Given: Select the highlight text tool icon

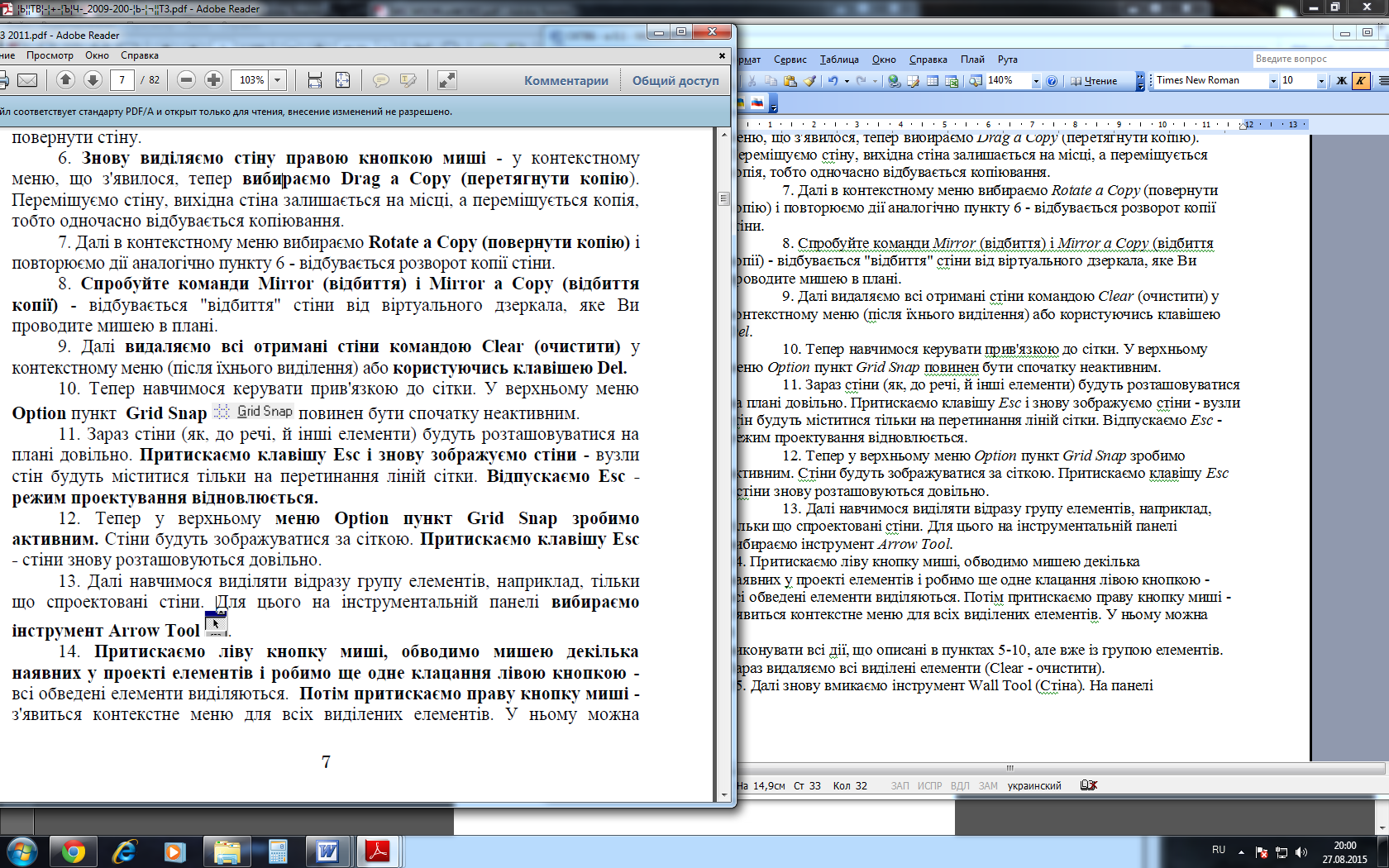Looking at the screenshot, I should click(x=408, y=80).
